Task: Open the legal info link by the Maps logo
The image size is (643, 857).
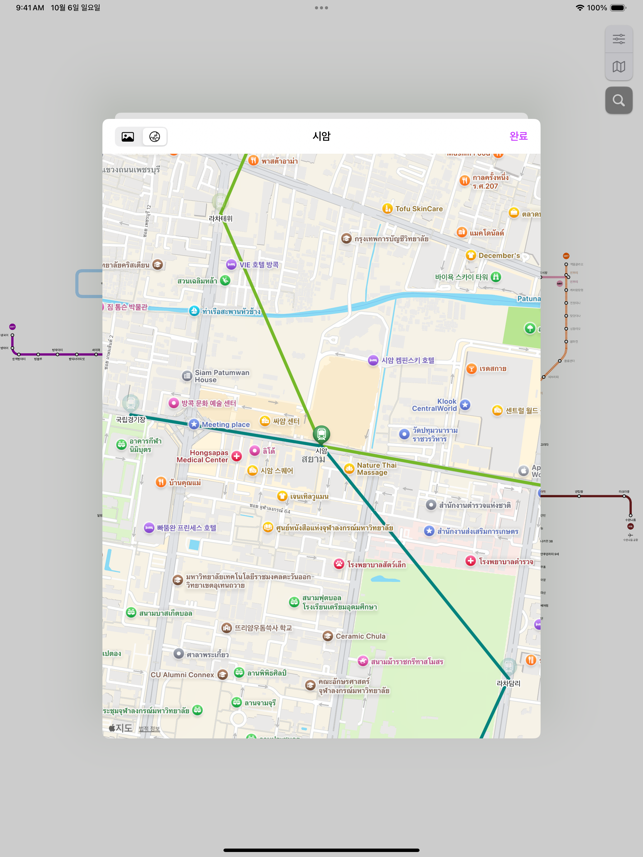Action: [149, 729]
